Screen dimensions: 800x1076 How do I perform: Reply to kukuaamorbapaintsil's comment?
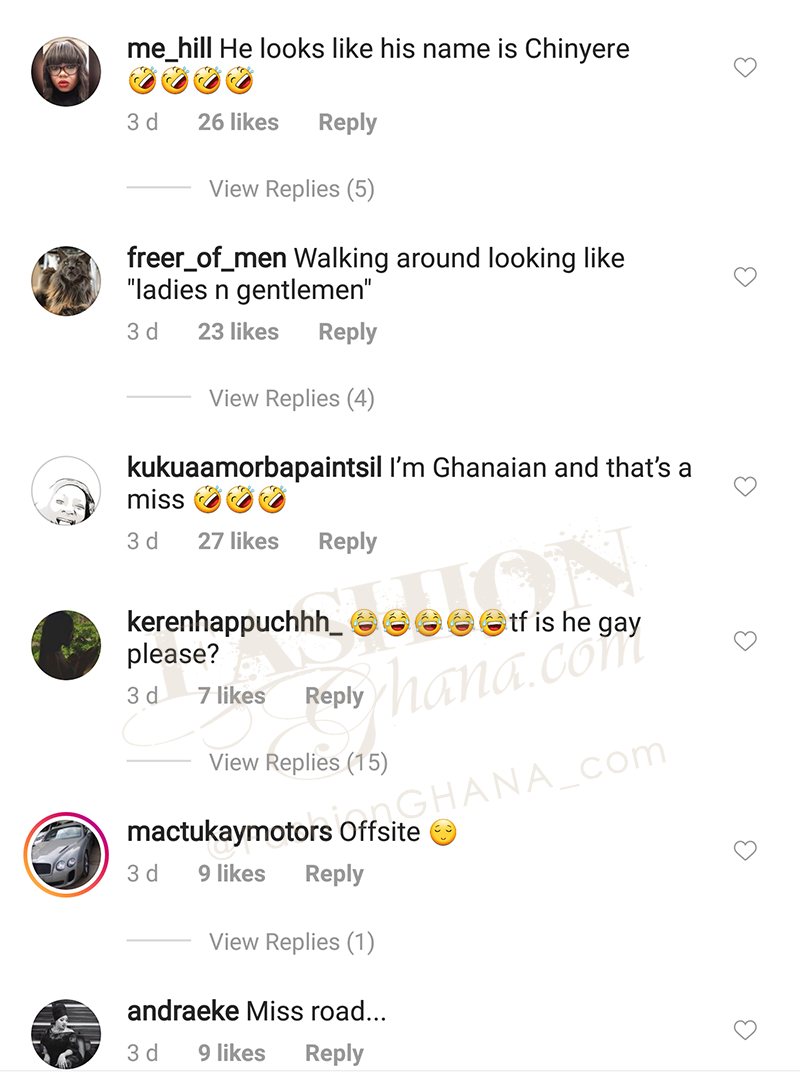348,541
